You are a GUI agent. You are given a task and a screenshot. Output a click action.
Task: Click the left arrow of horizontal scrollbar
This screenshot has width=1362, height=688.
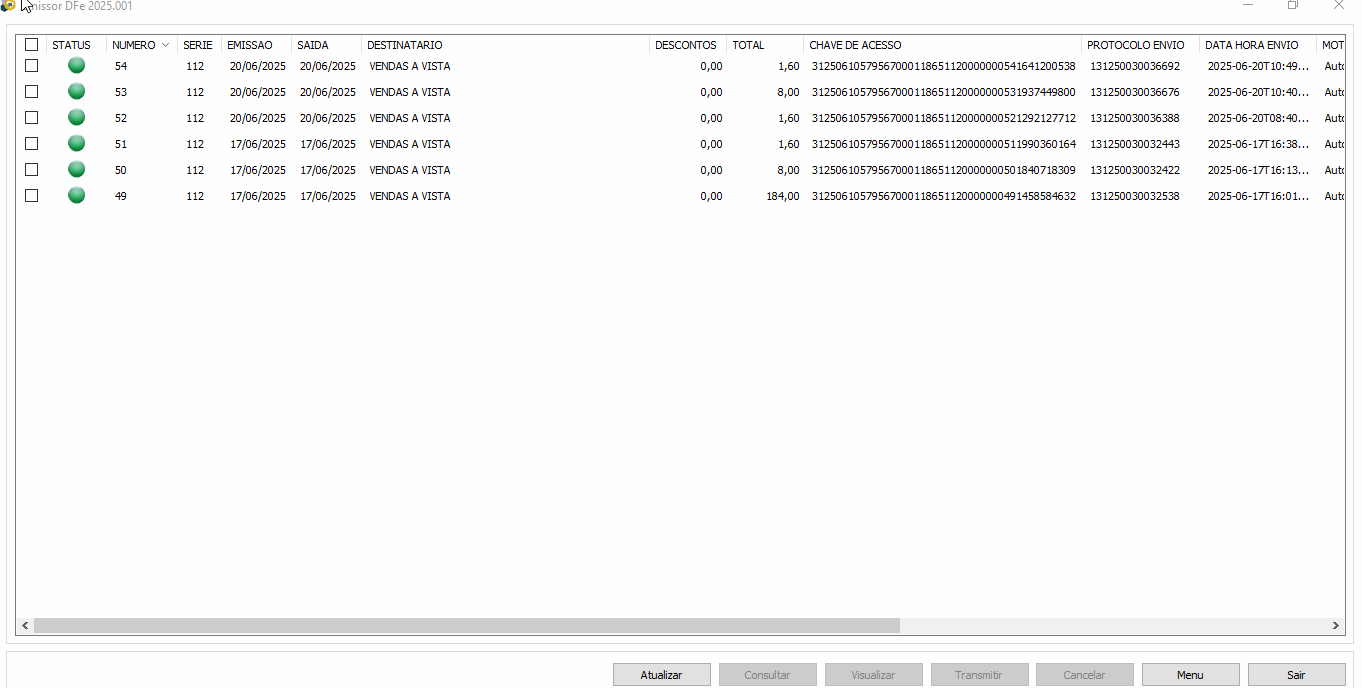click(25, 626)
